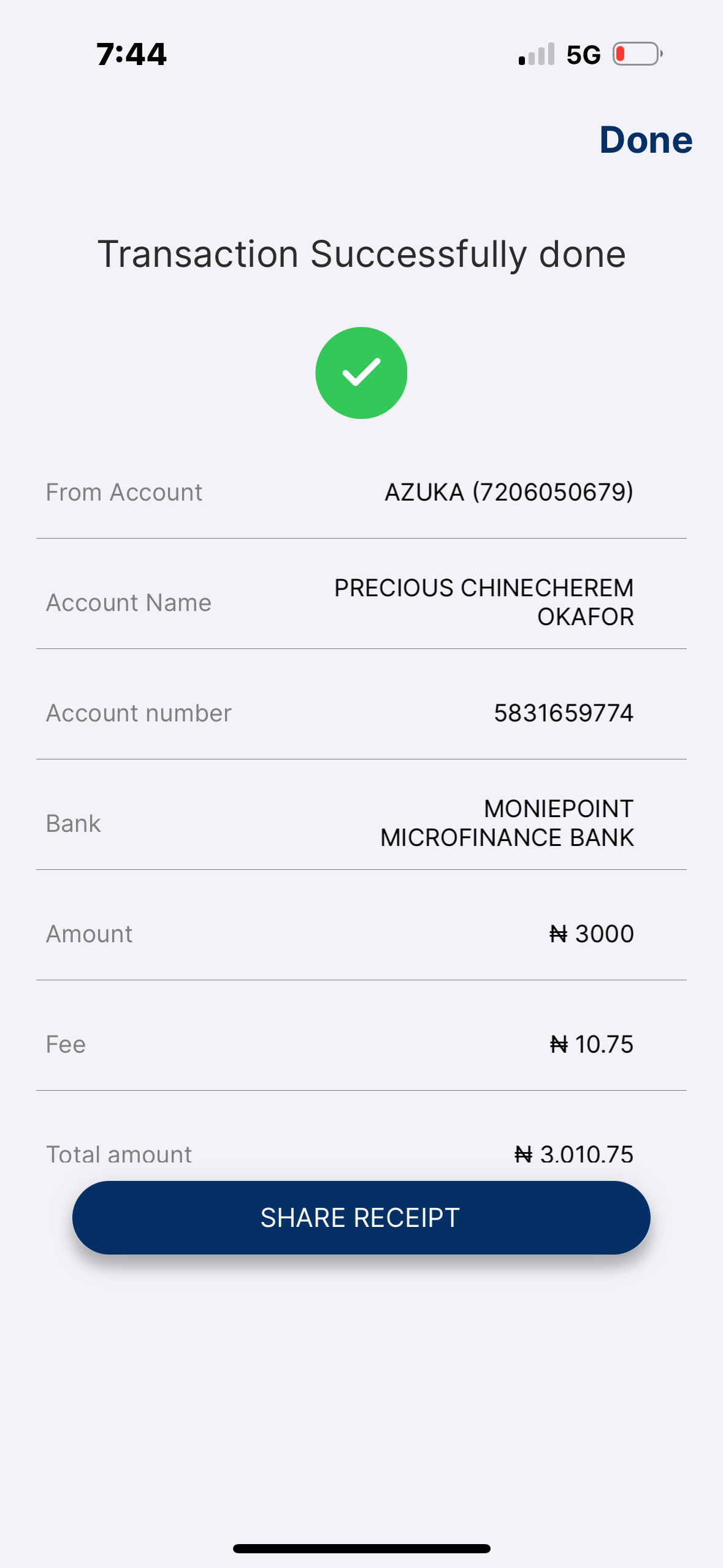Tap the Bank row label
The height and width of the screenshot is (1568, 723).
pyautogui.click(x=73, y=823)
